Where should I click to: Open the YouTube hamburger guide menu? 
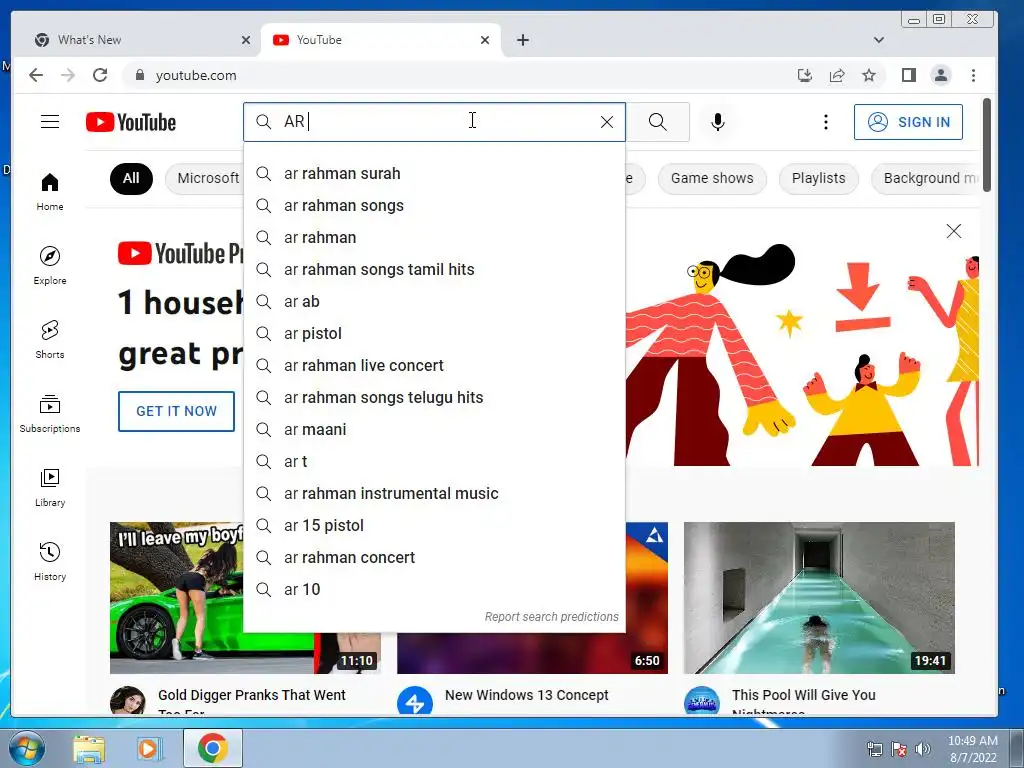[50, 122]
